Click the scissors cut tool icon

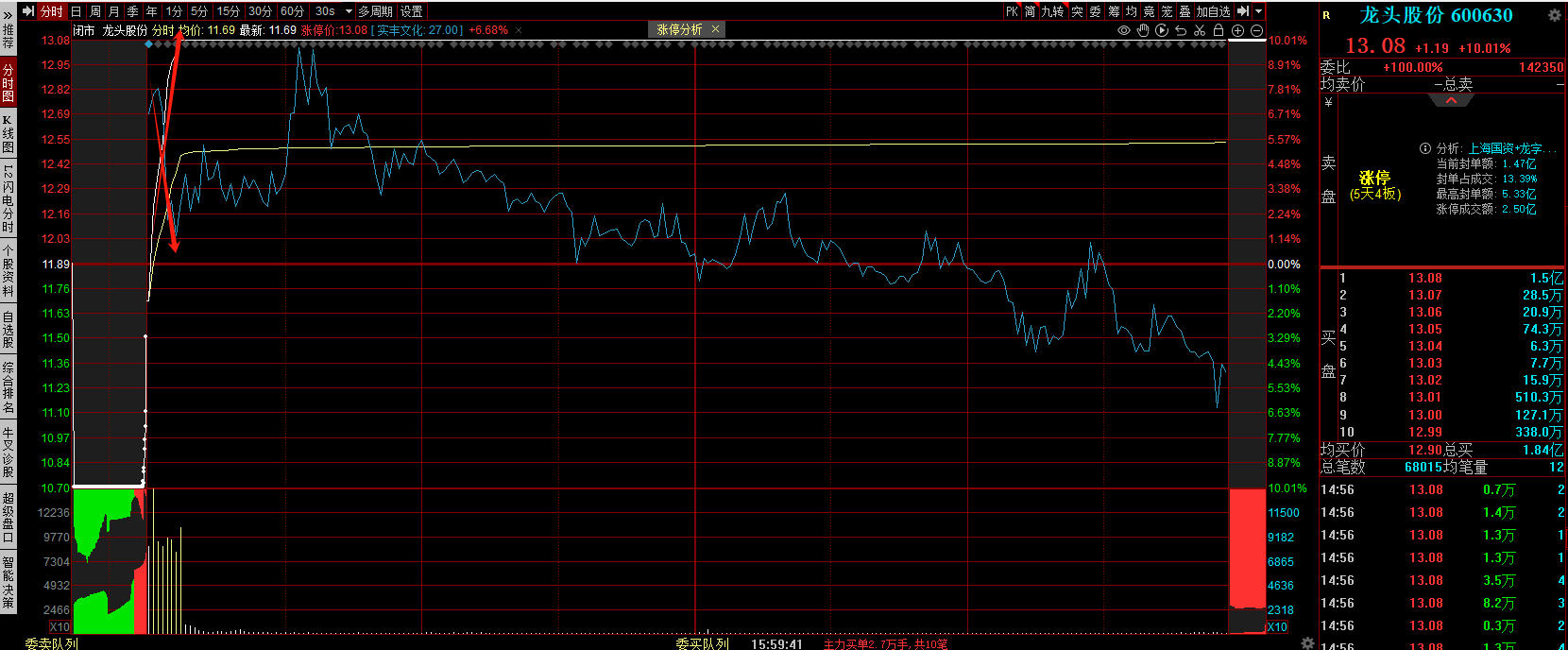coord(1200,30)
